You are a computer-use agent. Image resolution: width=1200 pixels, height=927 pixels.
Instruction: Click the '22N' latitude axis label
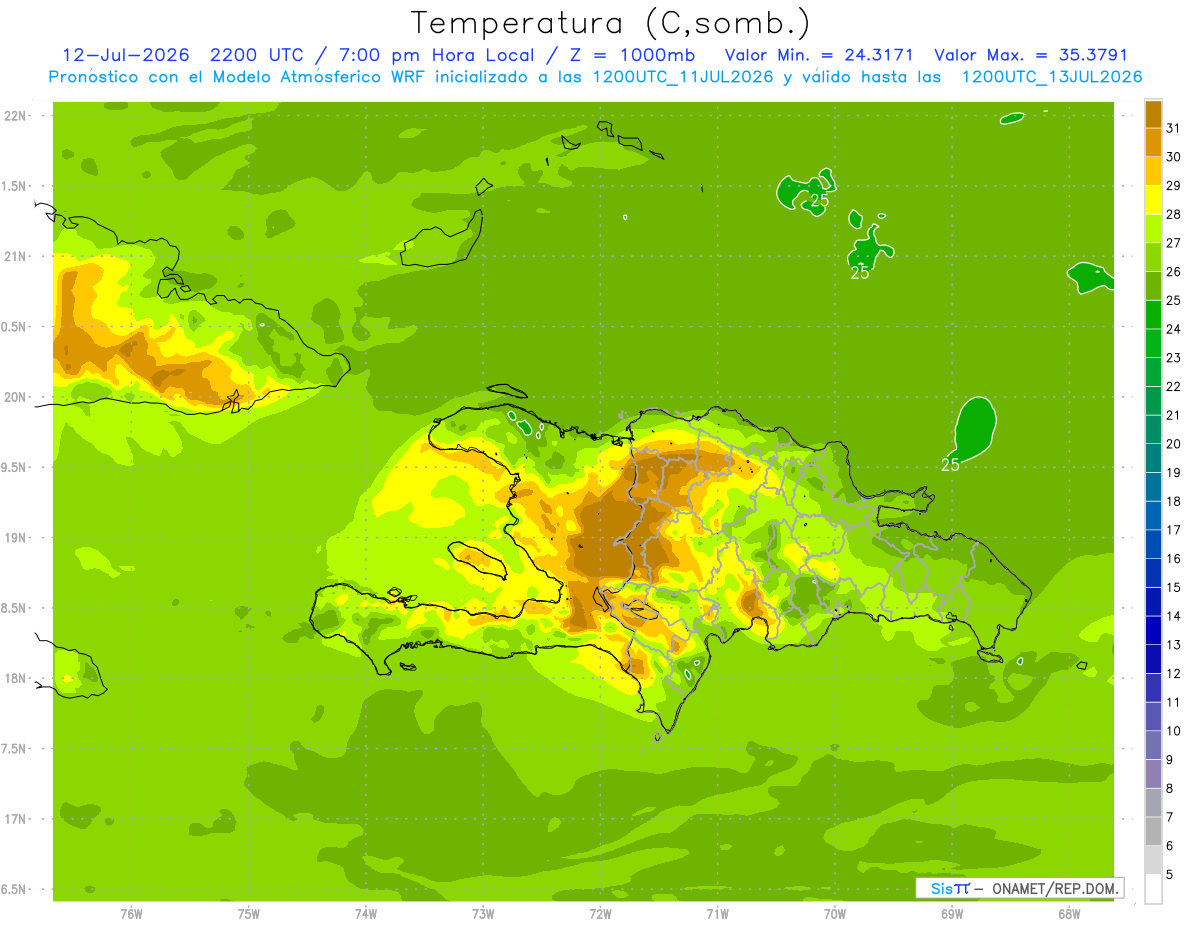[17, 116]
